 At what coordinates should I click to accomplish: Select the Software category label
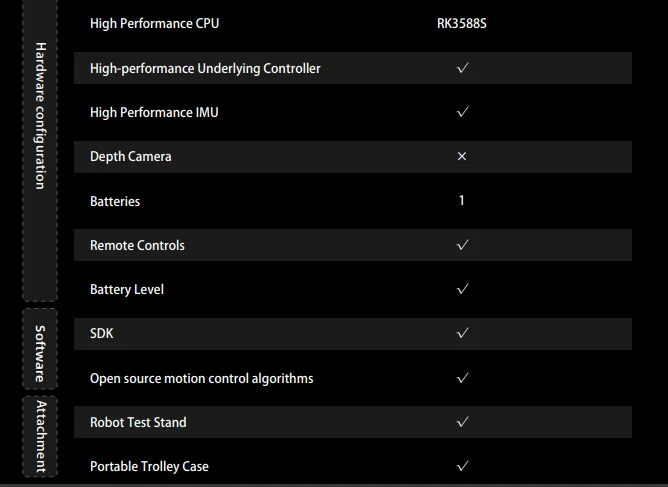[40, 354]
